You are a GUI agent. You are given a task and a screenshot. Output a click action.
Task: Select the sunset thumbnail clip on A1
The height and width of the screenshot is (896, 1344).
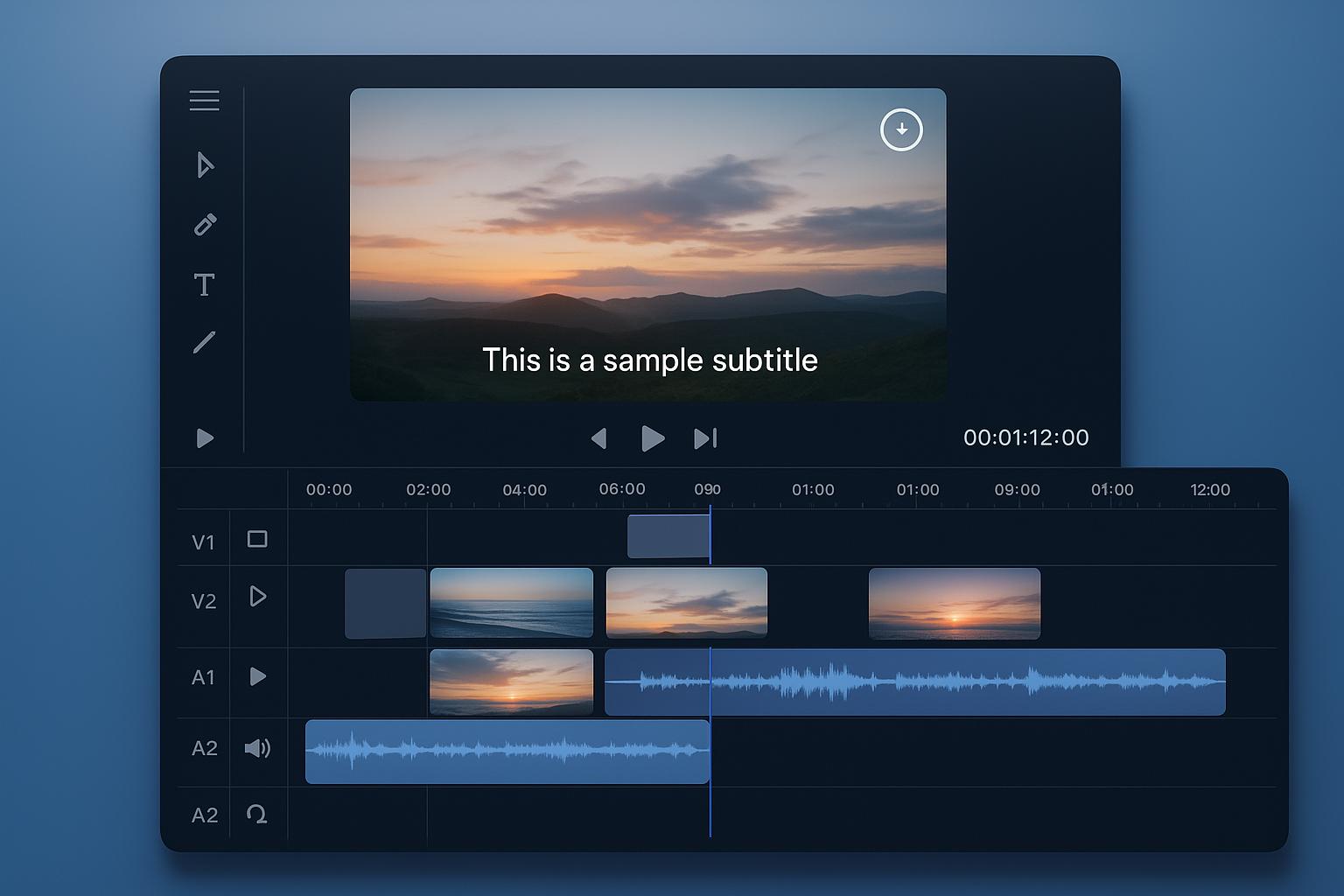pyautogui.click(x=512, y=682)
